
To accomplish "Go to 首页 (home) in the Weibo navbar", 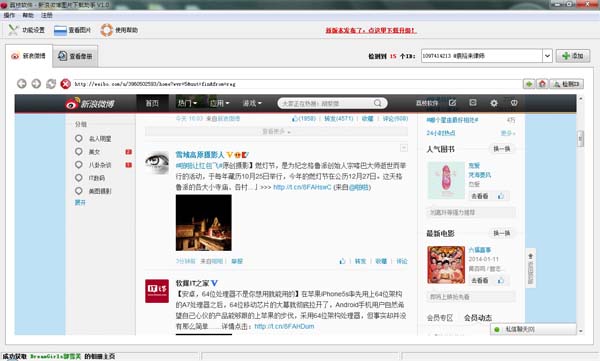I will 152,103.
